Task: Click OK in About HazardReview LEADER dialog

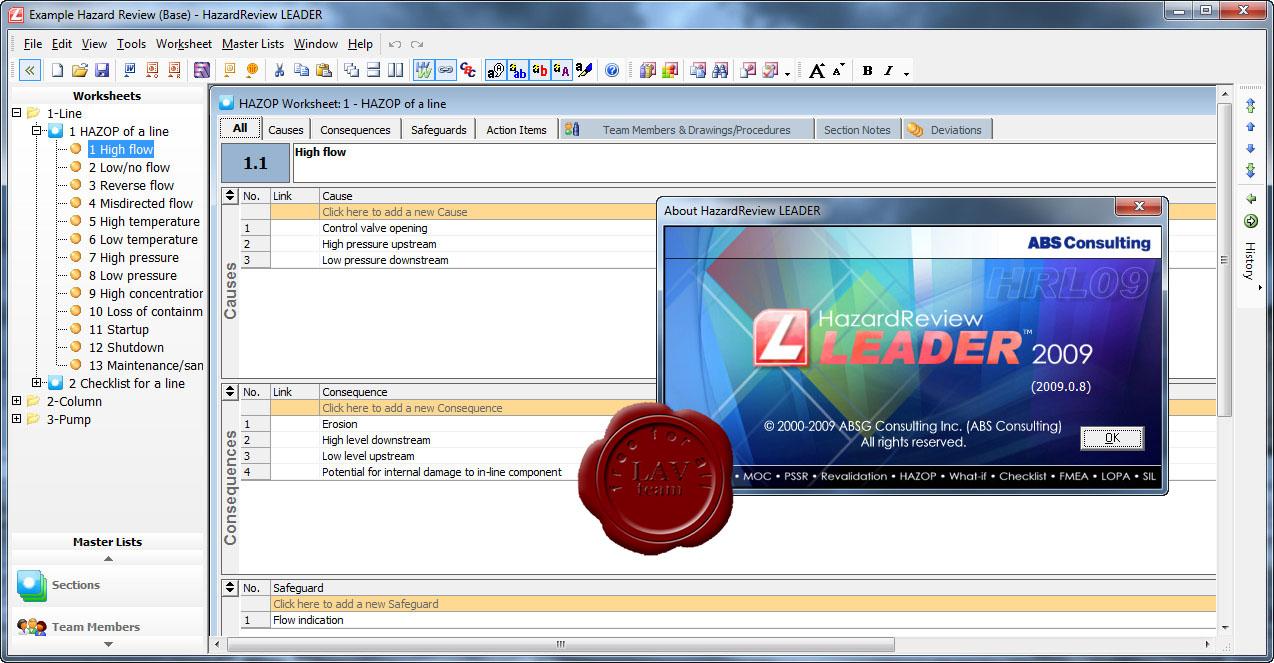Action: pyautogui.click(x=1112, y=438)
